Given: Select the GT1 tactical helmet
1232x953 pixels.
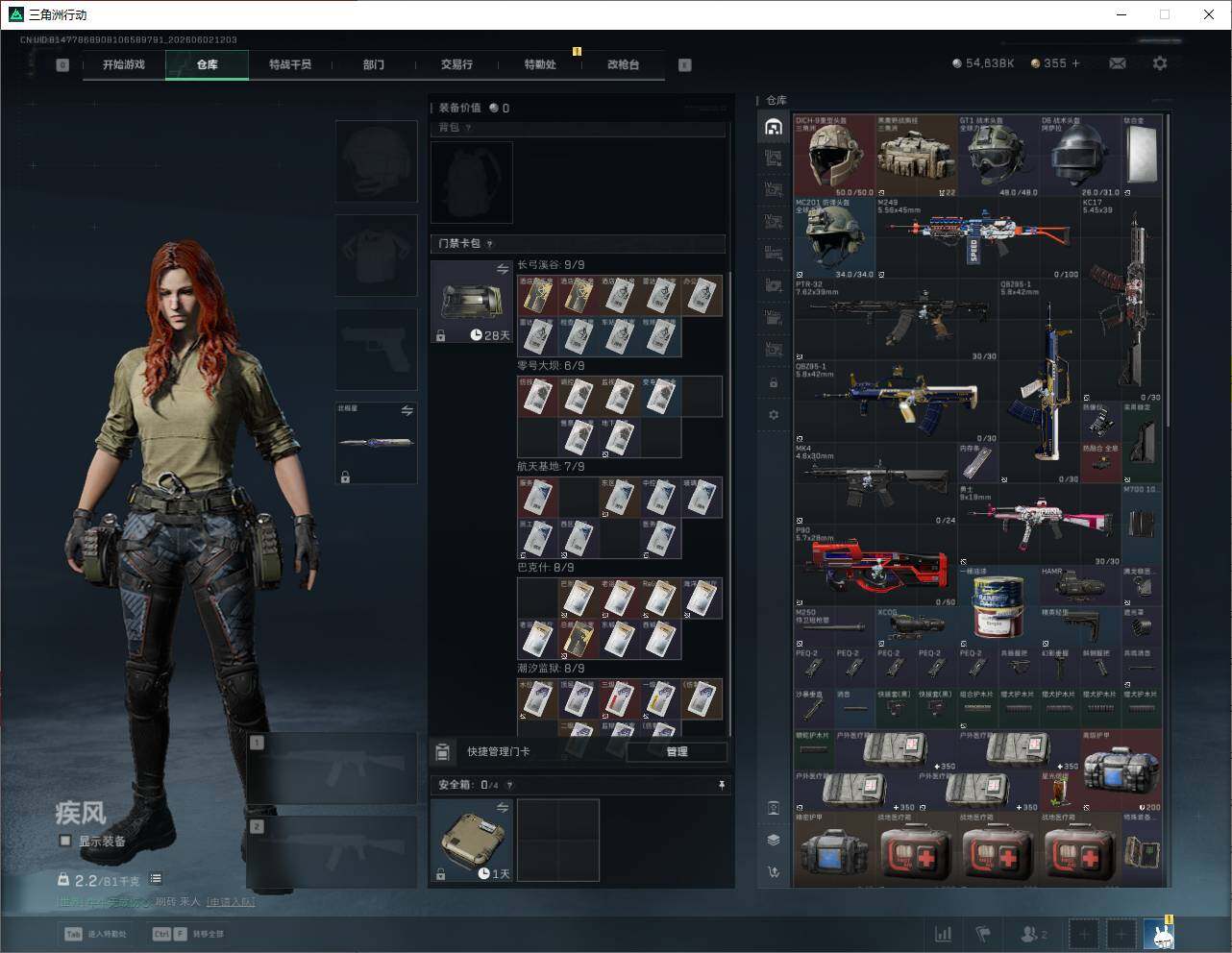Looking at the screenshot, I should pyautogui.click(x=998, y=157).
